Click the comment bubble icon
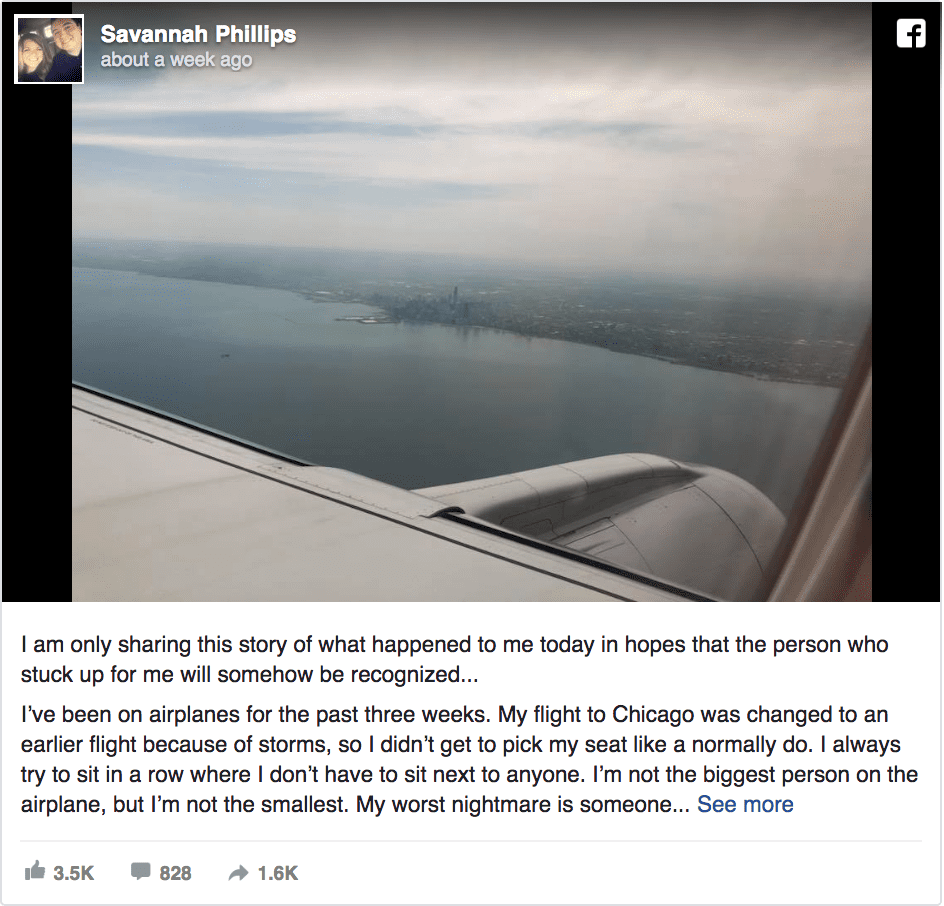The width and height of the screenshot is (944, 906). click(141, 871)
